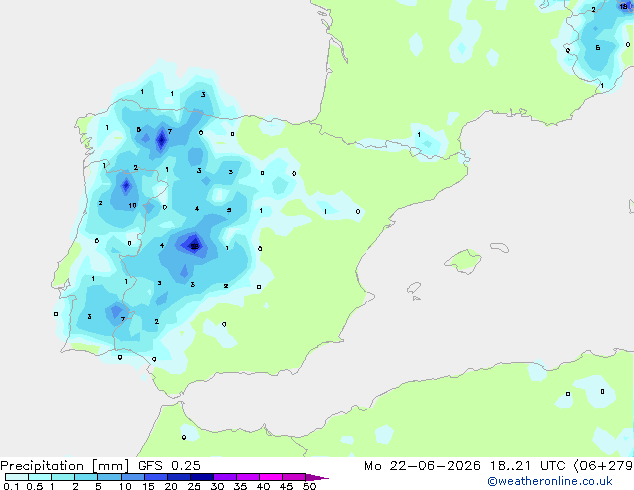Viewport: 634px width, 490px height.
Task: Click the '30' legend scale label
Action: 217,486
